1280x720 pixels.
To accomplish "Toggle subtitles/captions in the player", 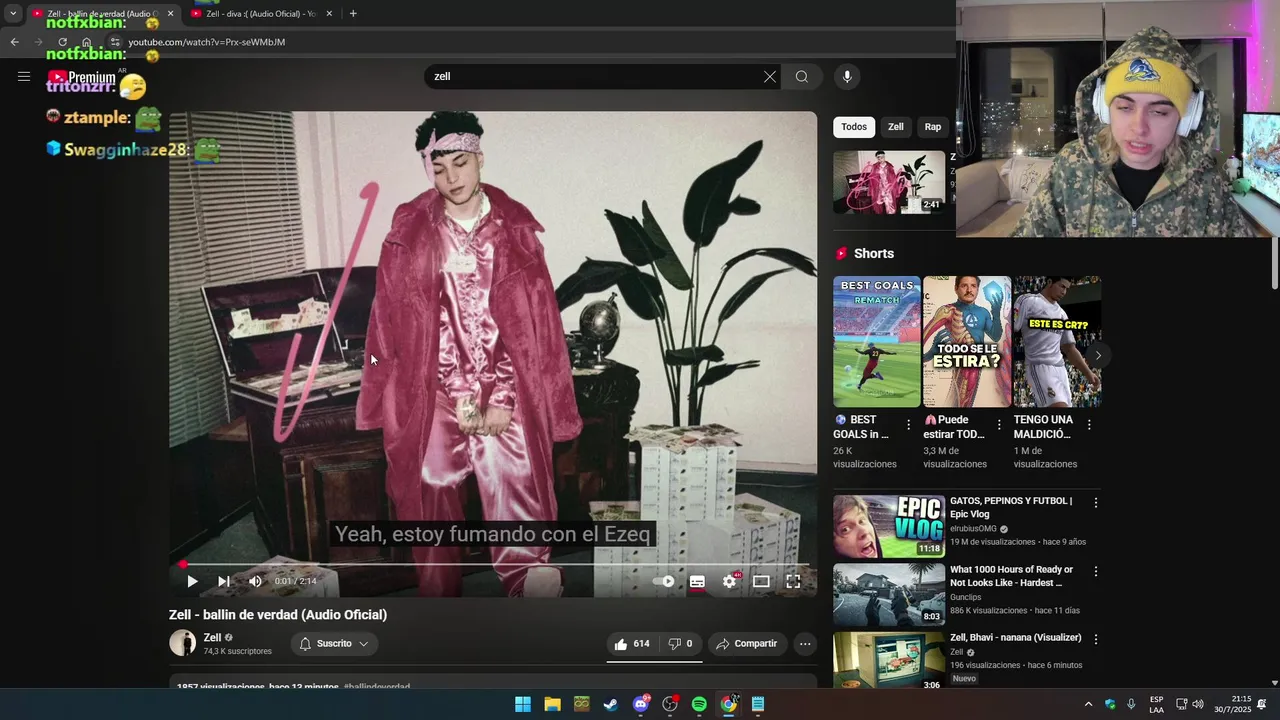I will [697, 581].
